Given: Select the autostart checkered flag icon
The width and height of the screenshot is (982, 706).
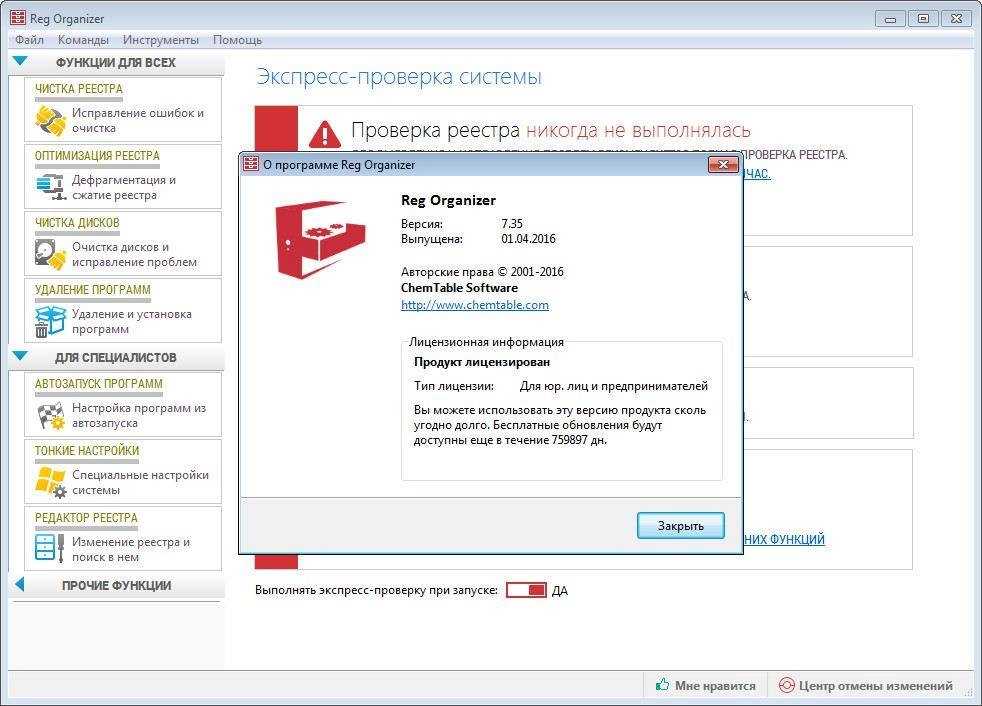Looking at the screenshot, I should [51, 416].
